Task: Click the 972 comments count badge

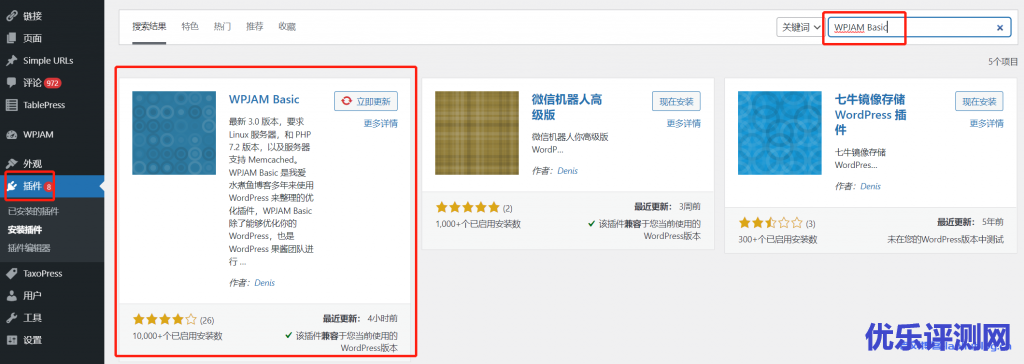Action: click(x=53, y=83)
